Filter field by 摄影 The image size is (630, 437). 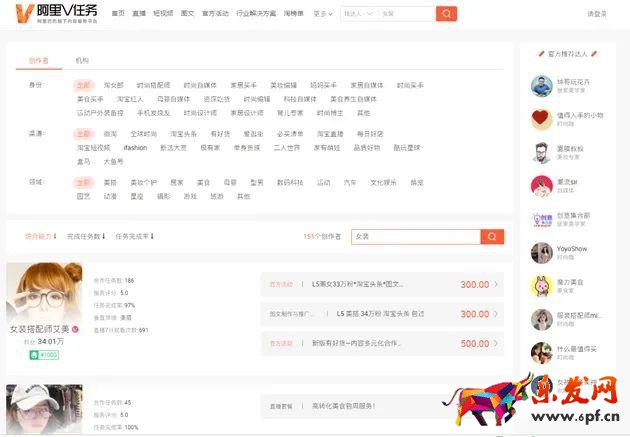tap(163, 196)
